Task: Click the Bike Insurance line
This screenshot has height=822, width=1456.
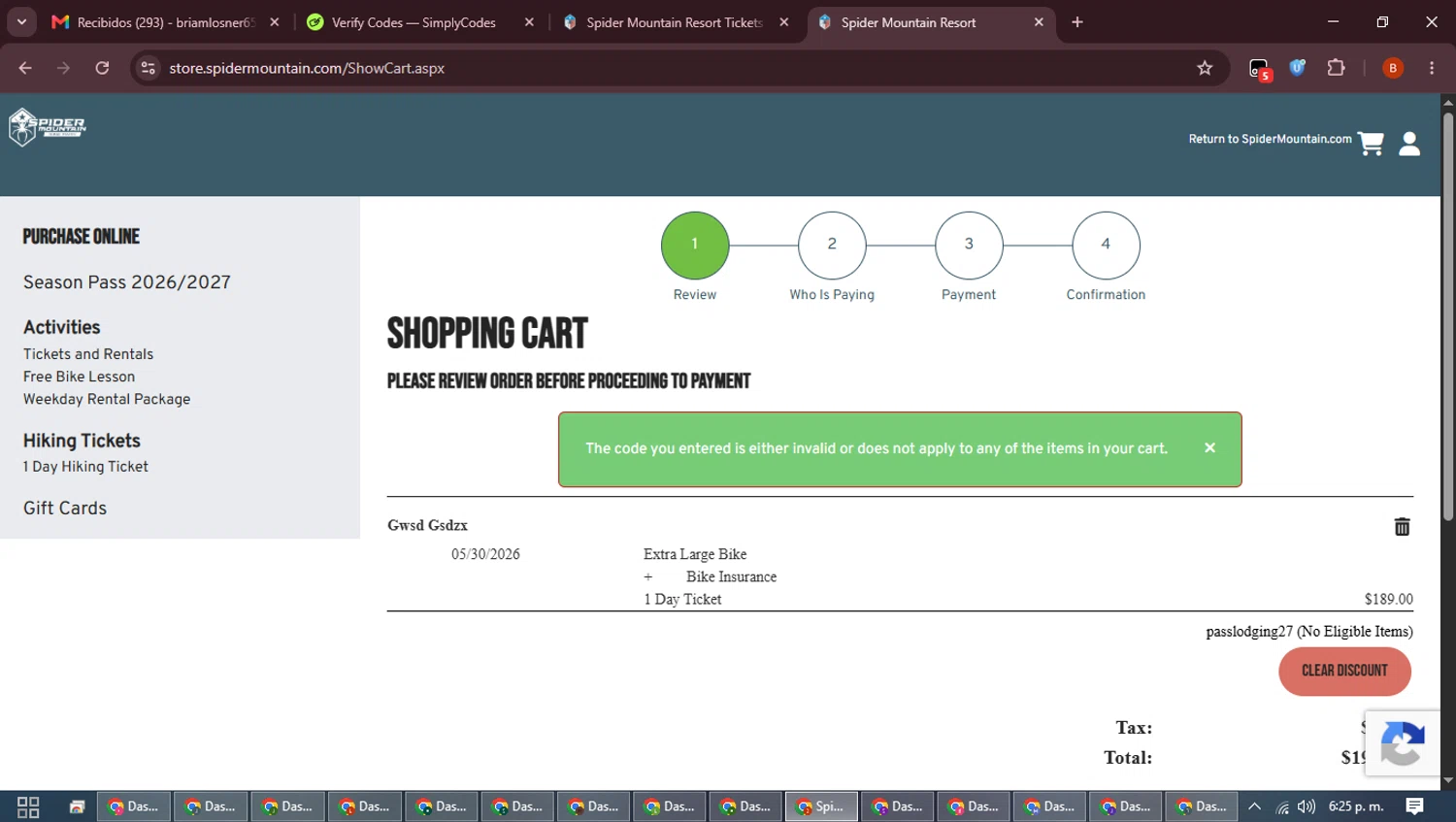Action: pos(731,576)
